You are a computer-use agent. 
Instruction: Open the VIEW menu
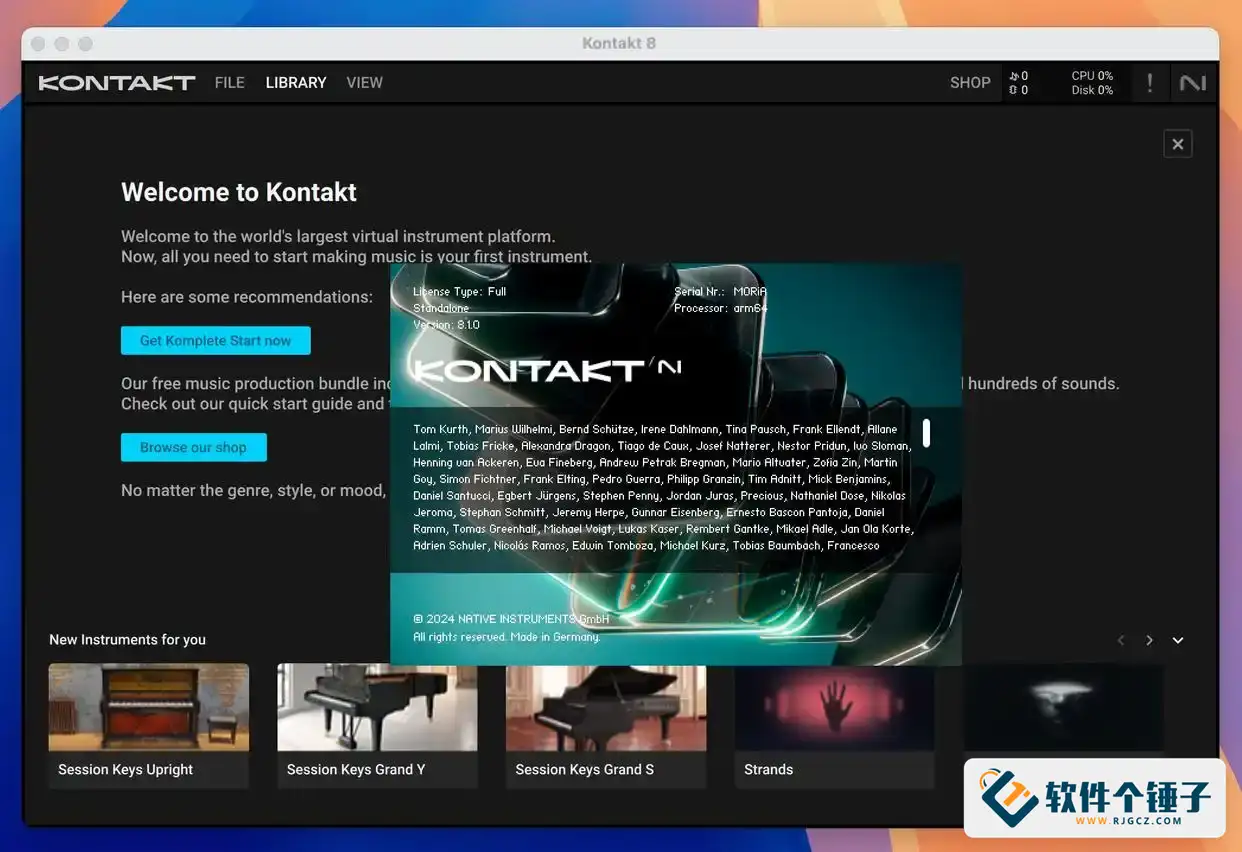[x=365, y=83]
